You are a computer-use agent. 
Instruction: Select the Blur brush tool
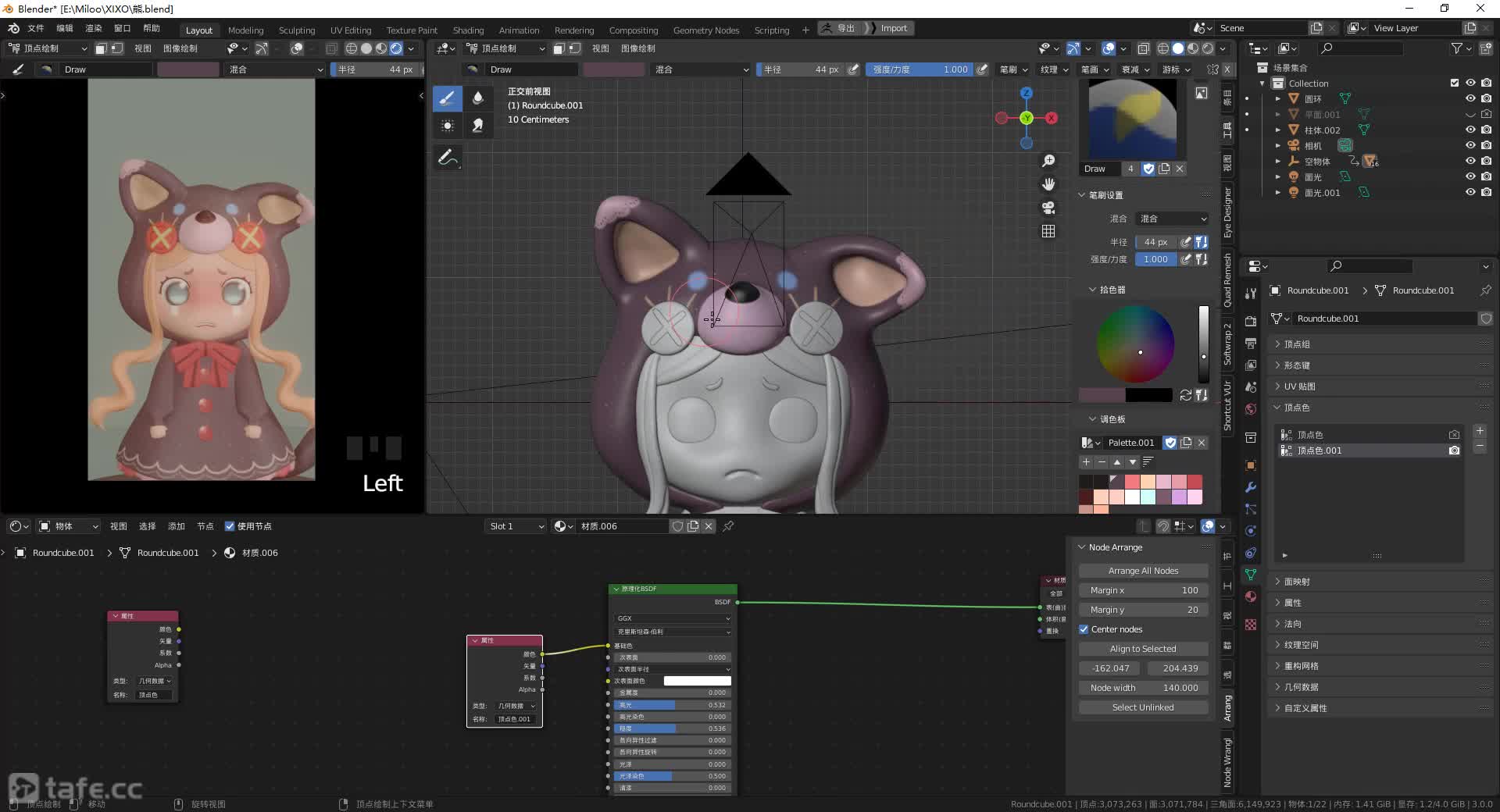click(478, 98)
